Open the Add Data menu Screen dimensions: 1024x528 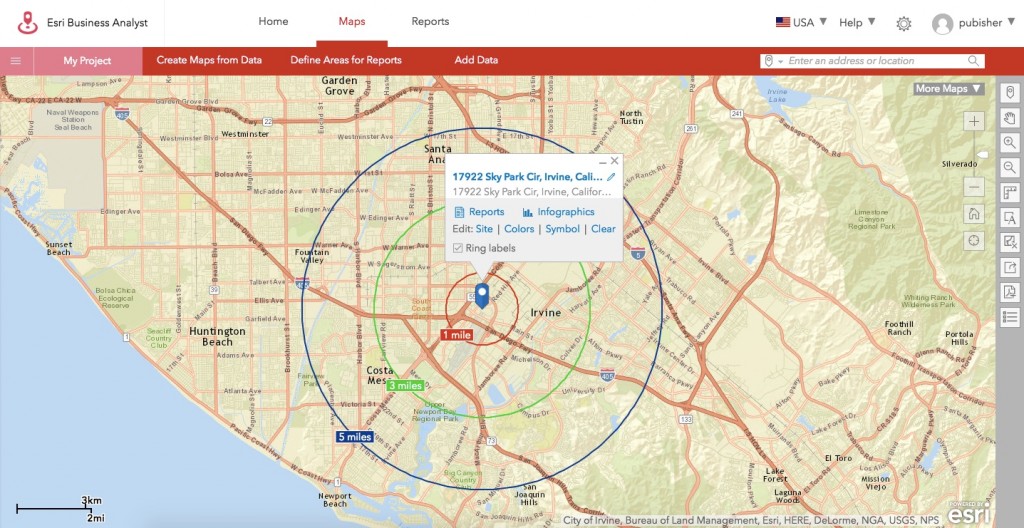pos(476,60)
